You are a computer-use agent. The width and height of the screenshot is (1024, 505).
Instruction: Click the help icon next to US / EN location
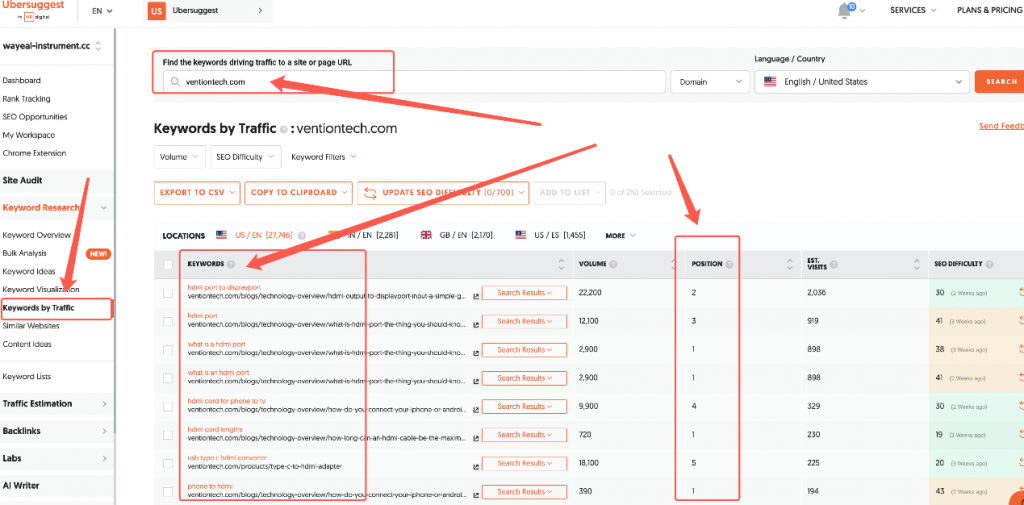(x=302, y=235)
